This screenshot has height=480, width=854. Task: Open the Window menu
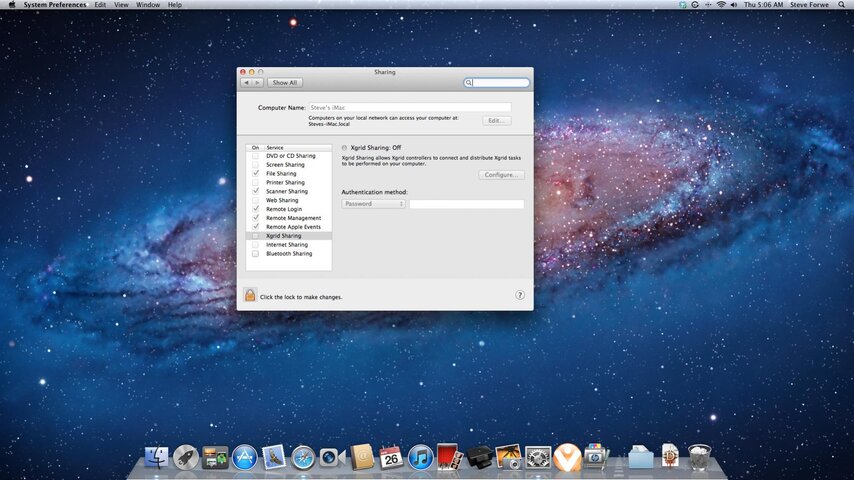148,4
